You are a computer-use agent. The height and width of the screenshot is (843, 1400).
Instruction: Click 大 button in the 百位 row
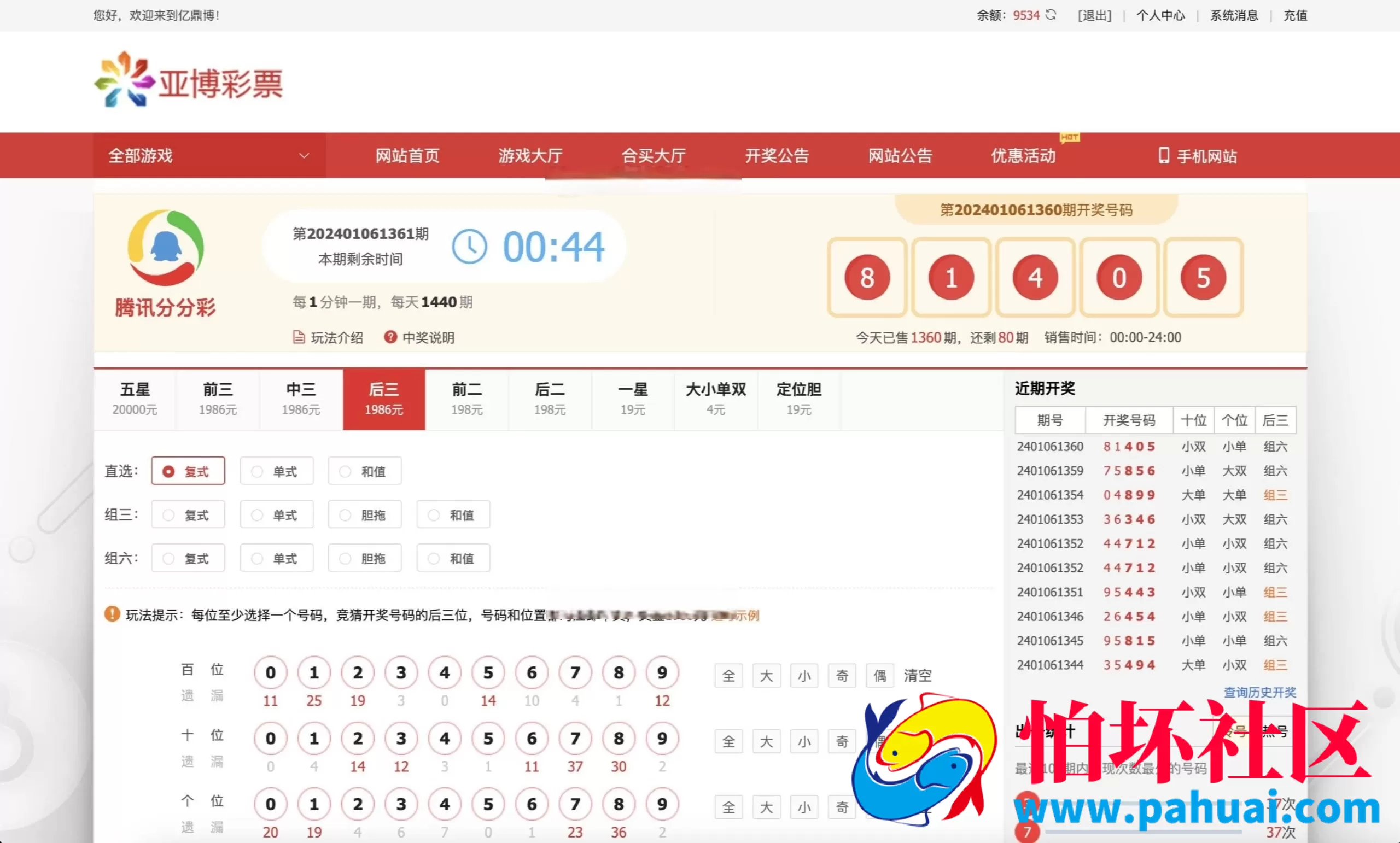click(x=767, y=675)
